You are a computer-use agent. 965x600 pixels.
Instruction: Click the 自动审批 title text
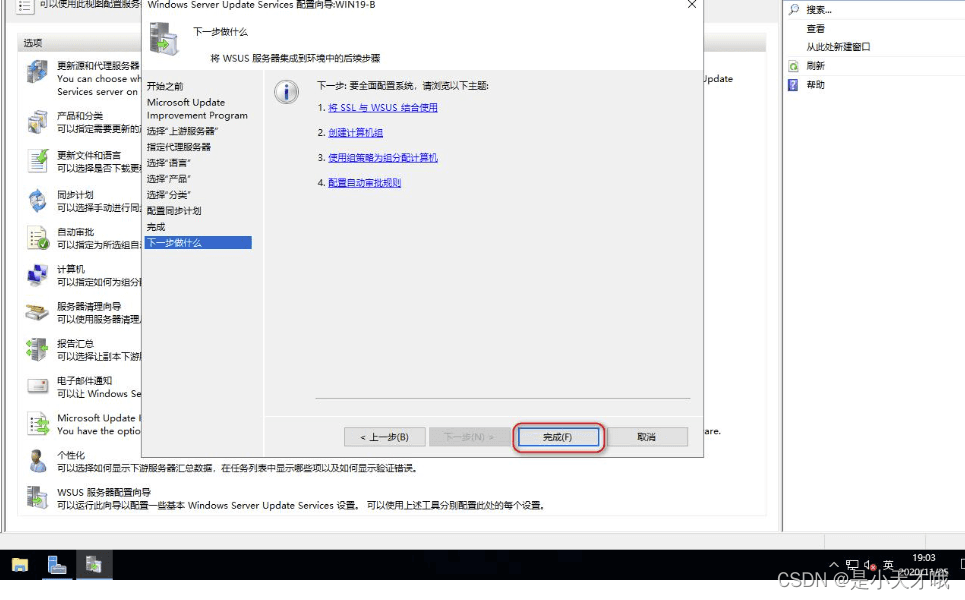(x=75, y=232)
